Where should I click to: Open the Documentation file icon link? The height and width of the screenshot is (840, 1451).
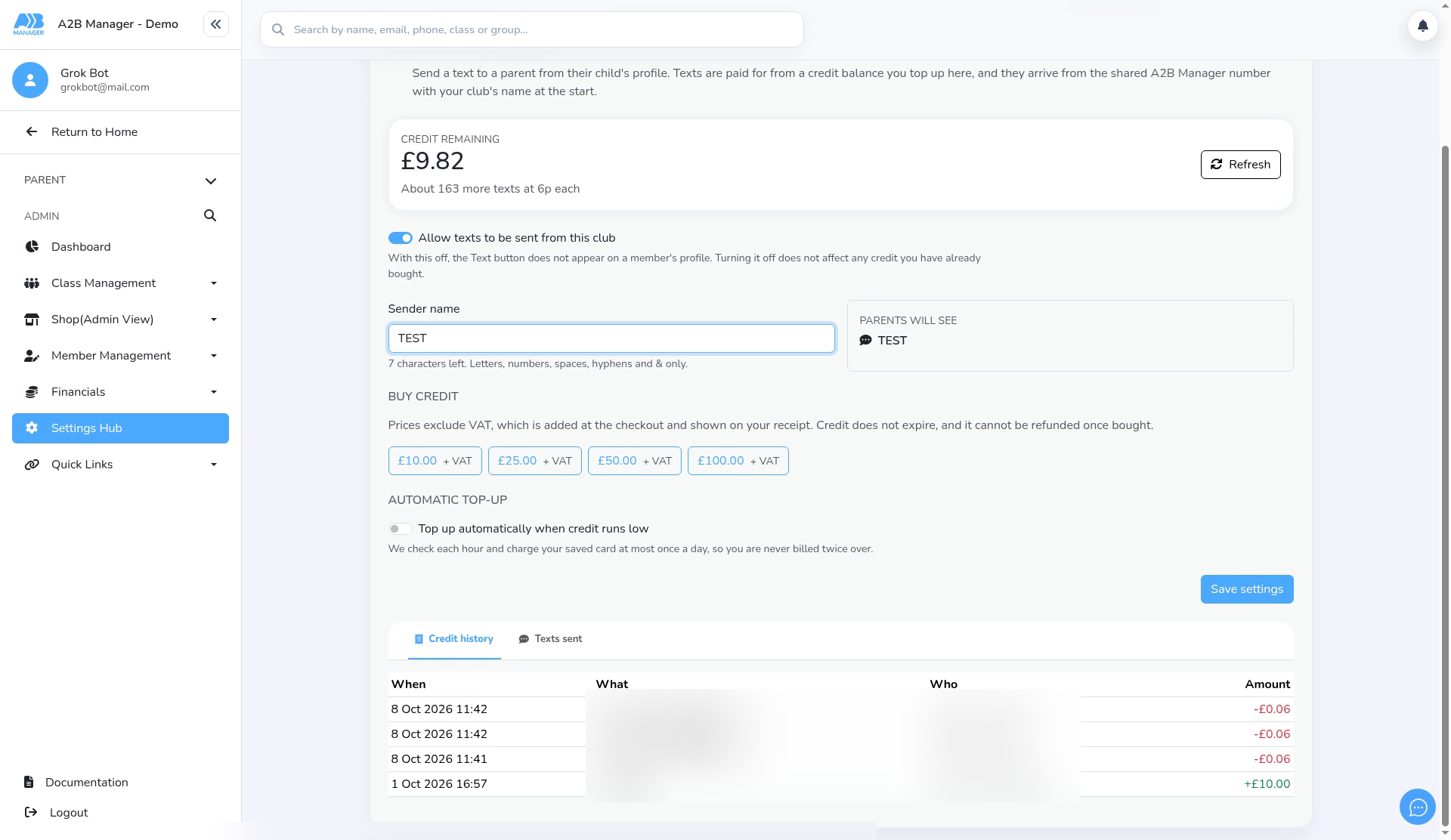[29, 783]
